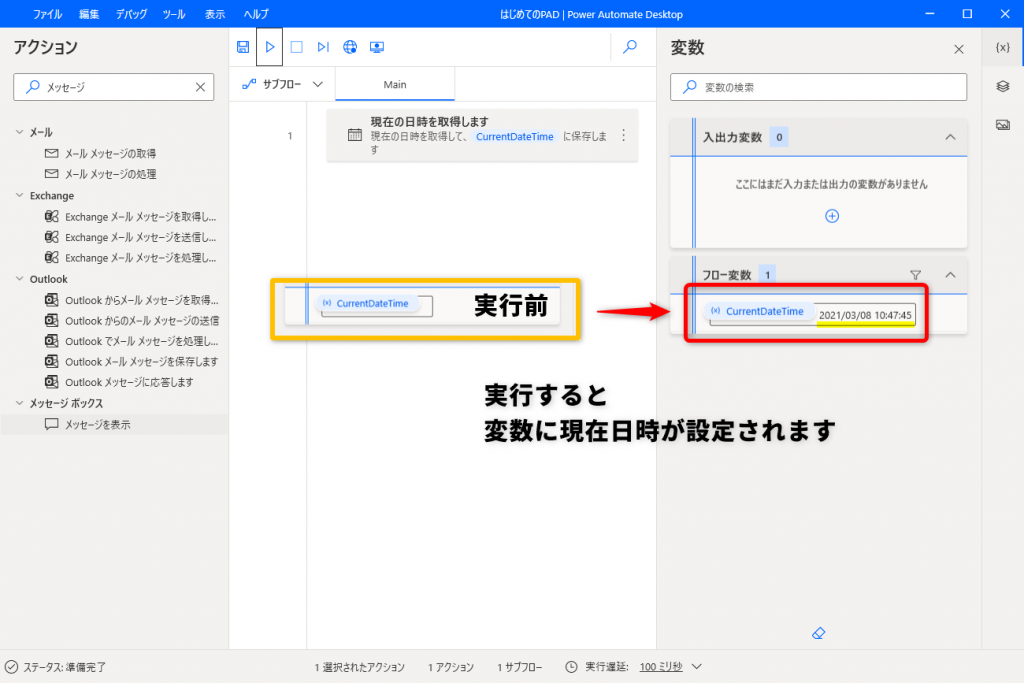Open the 編集 menu
1024x683 pixels.
[89, 14]
